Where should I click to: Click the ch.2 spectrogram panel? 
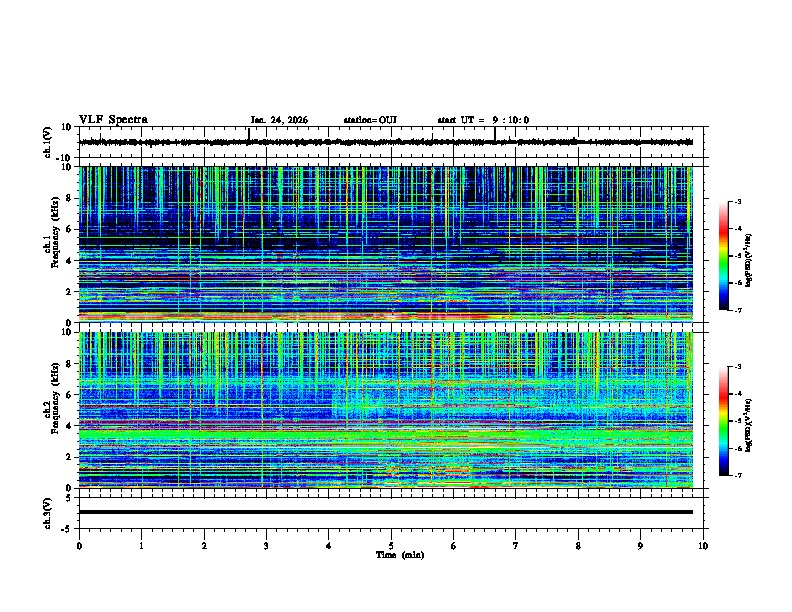pos(386,410)
